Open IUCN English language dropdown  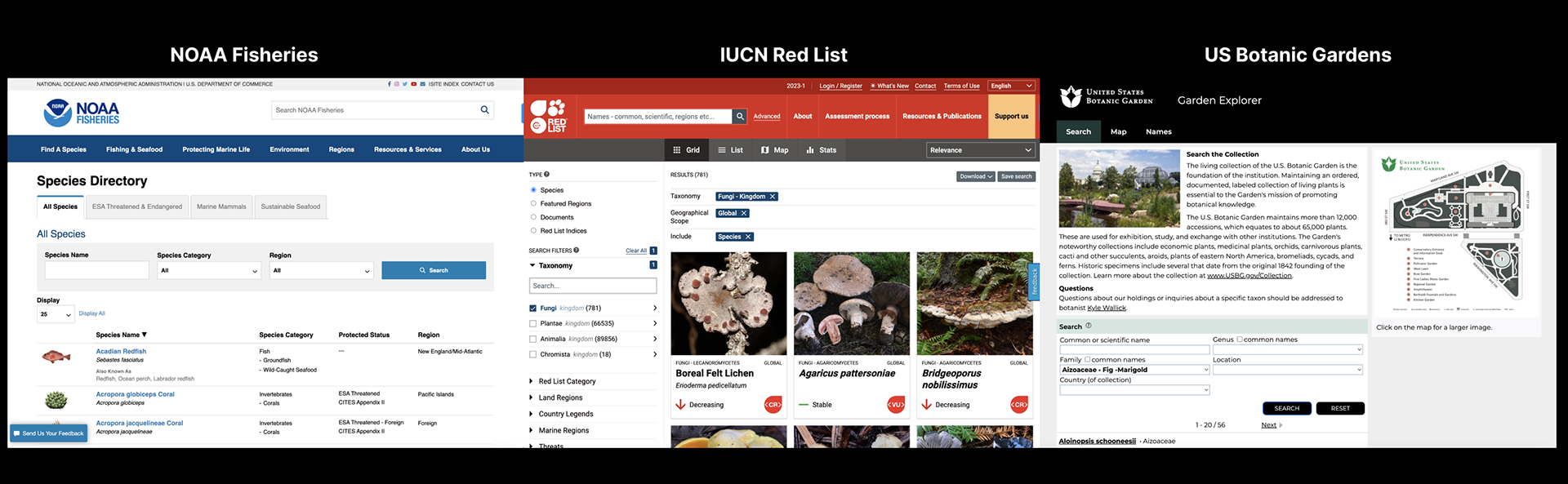pyautogui.click(x=1012, y=86)
